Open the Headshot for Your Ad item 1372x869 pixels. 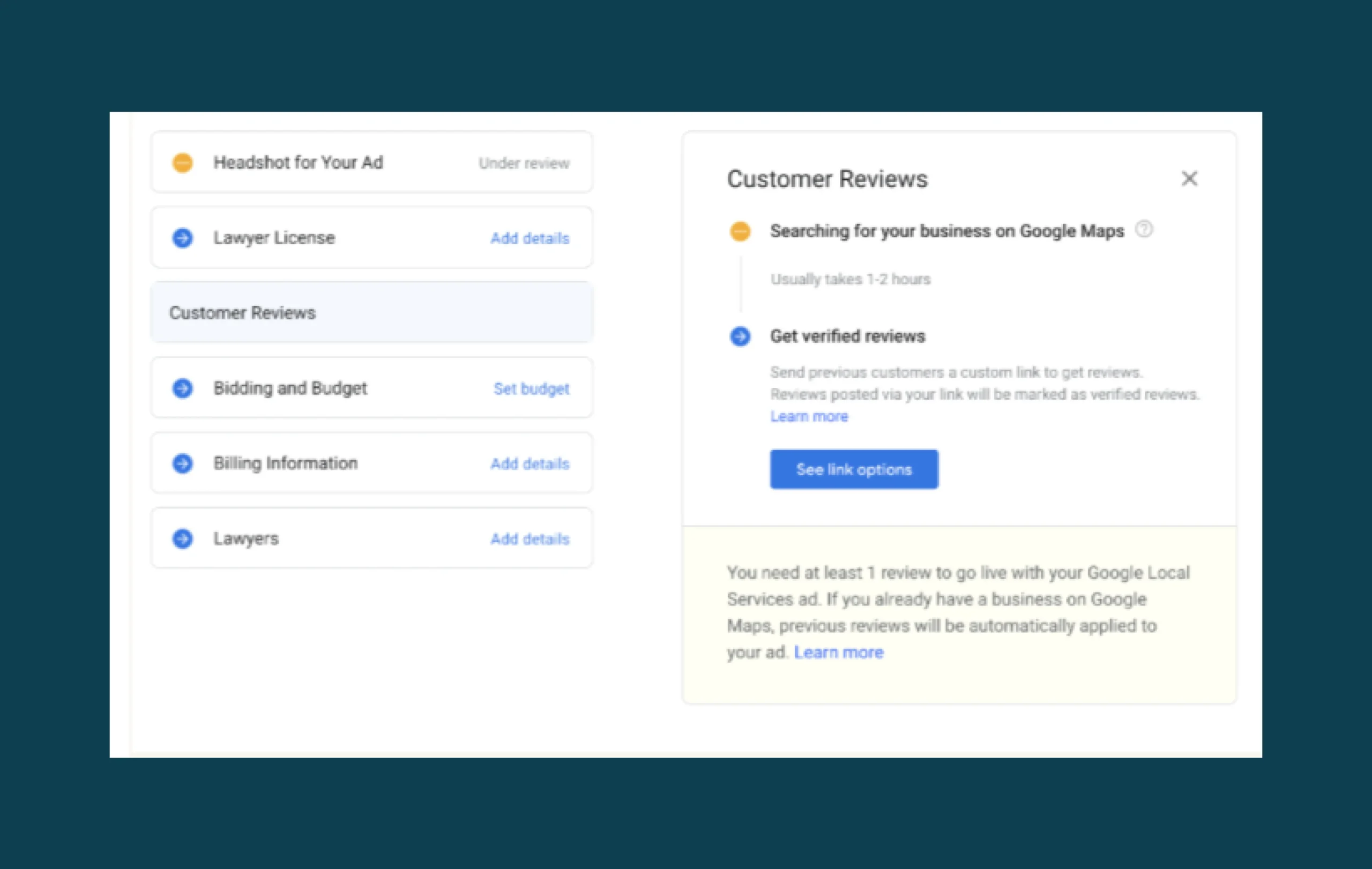pyautogui.click(x=371, y=163)
